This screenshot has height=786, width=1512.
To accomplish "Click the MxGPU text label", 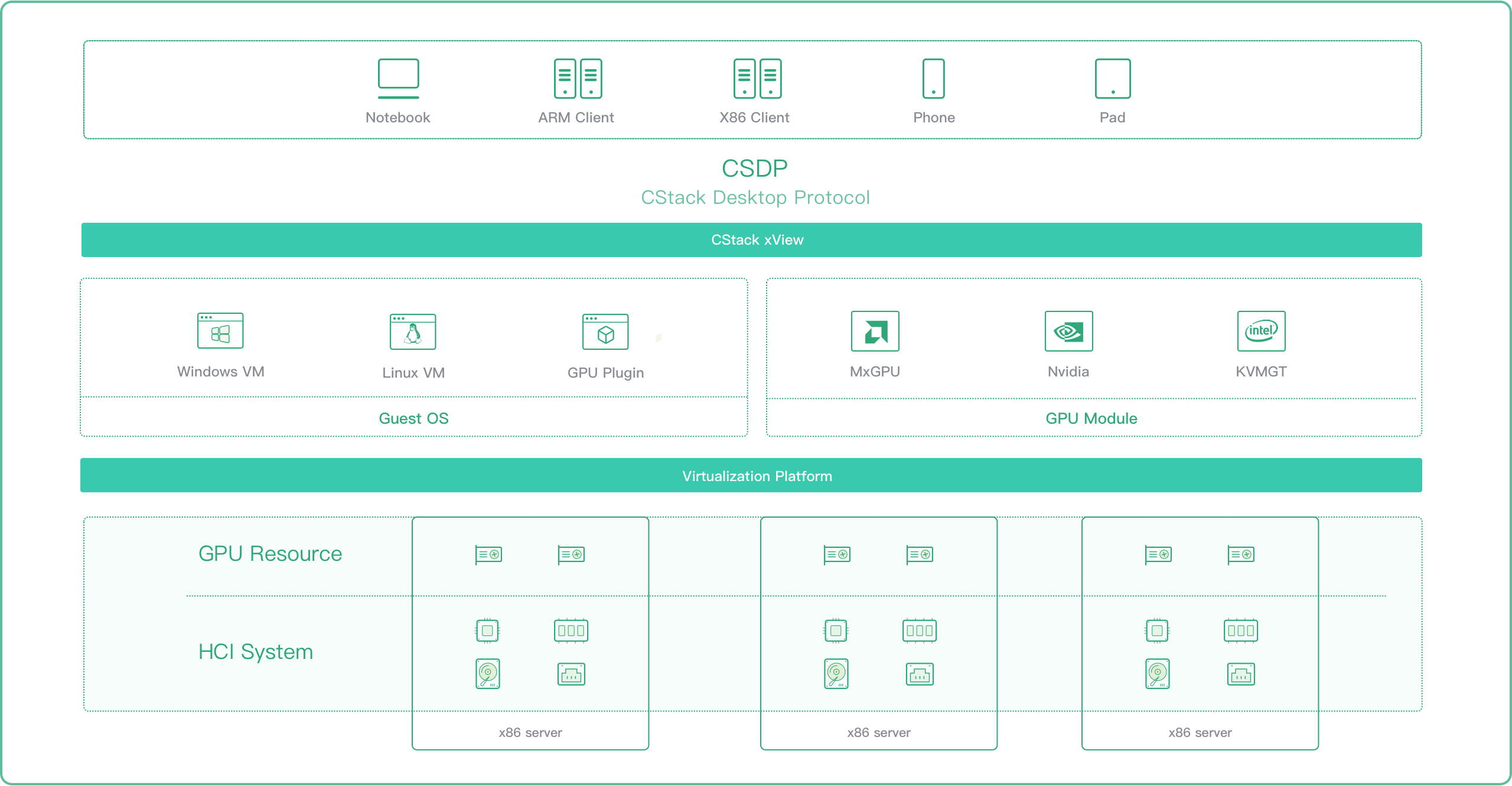I will [x=875, y=372].
